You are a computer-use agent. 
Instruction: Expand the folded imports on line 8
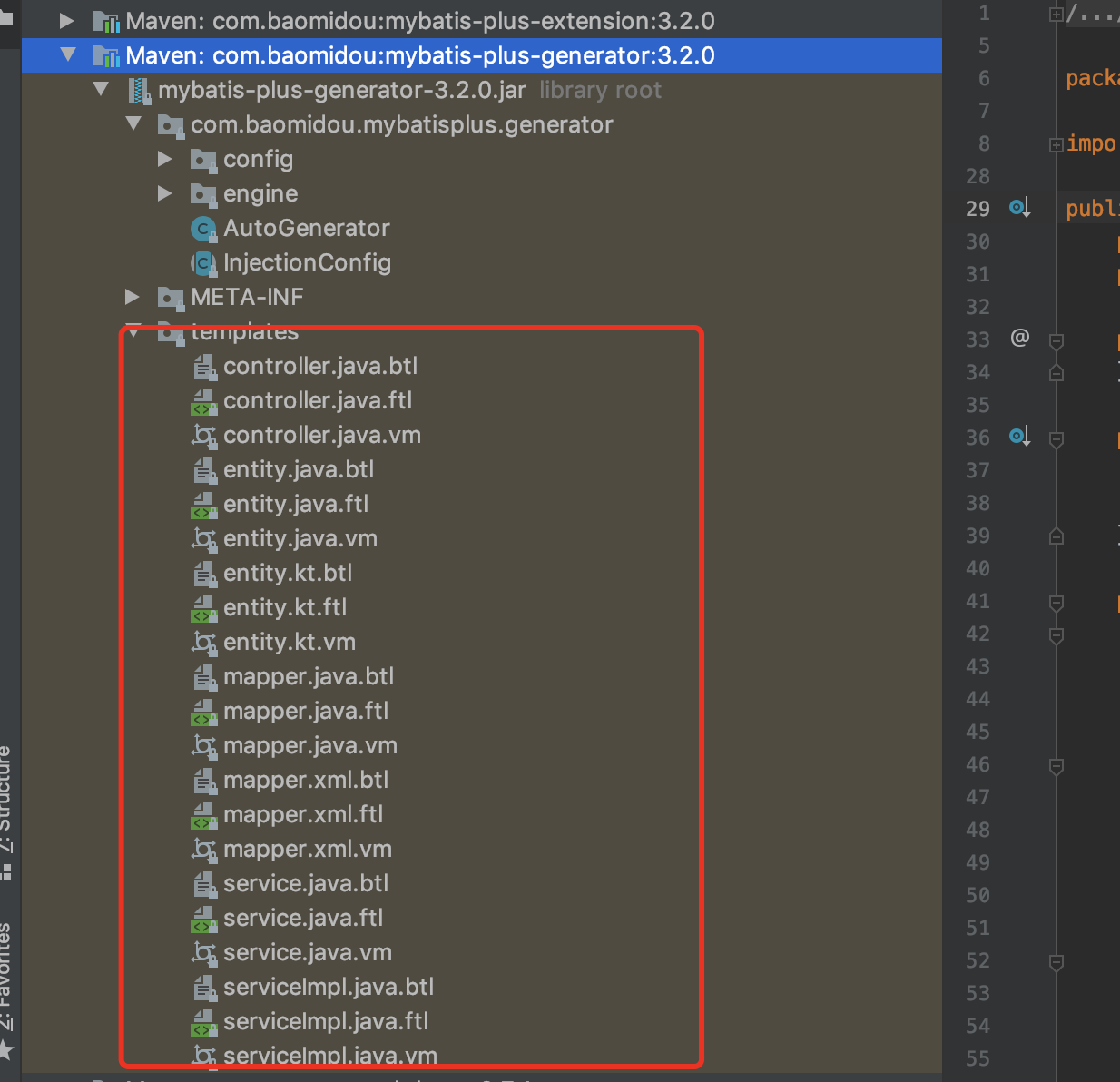pos(1056,144)
